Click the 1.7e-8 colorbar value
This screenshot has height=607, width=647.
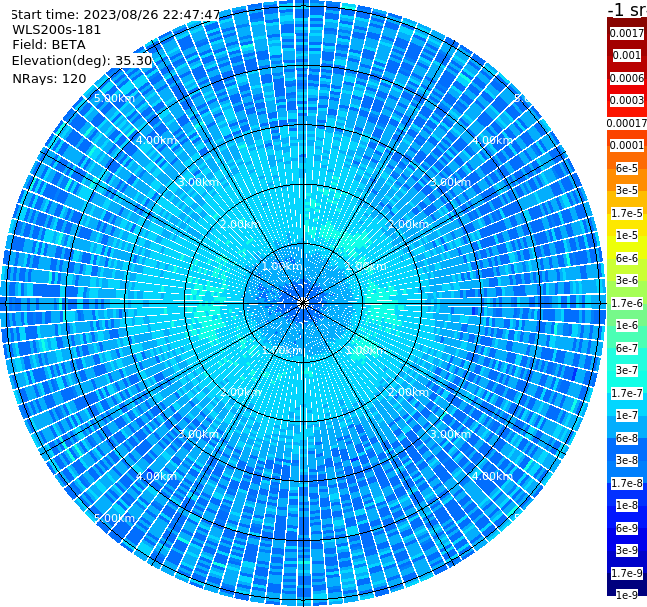coord(627,483)
